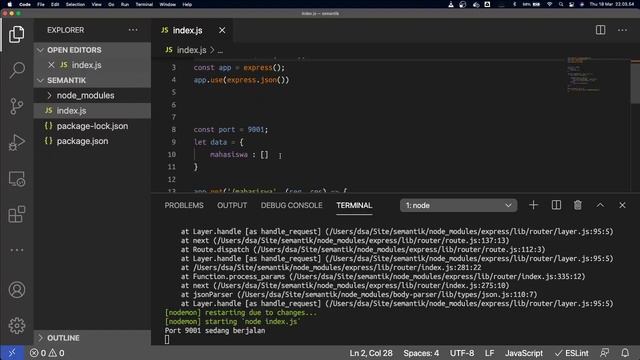Open macOS Spotlight search icon
The image size is (640, 360).
click(561, 4)
